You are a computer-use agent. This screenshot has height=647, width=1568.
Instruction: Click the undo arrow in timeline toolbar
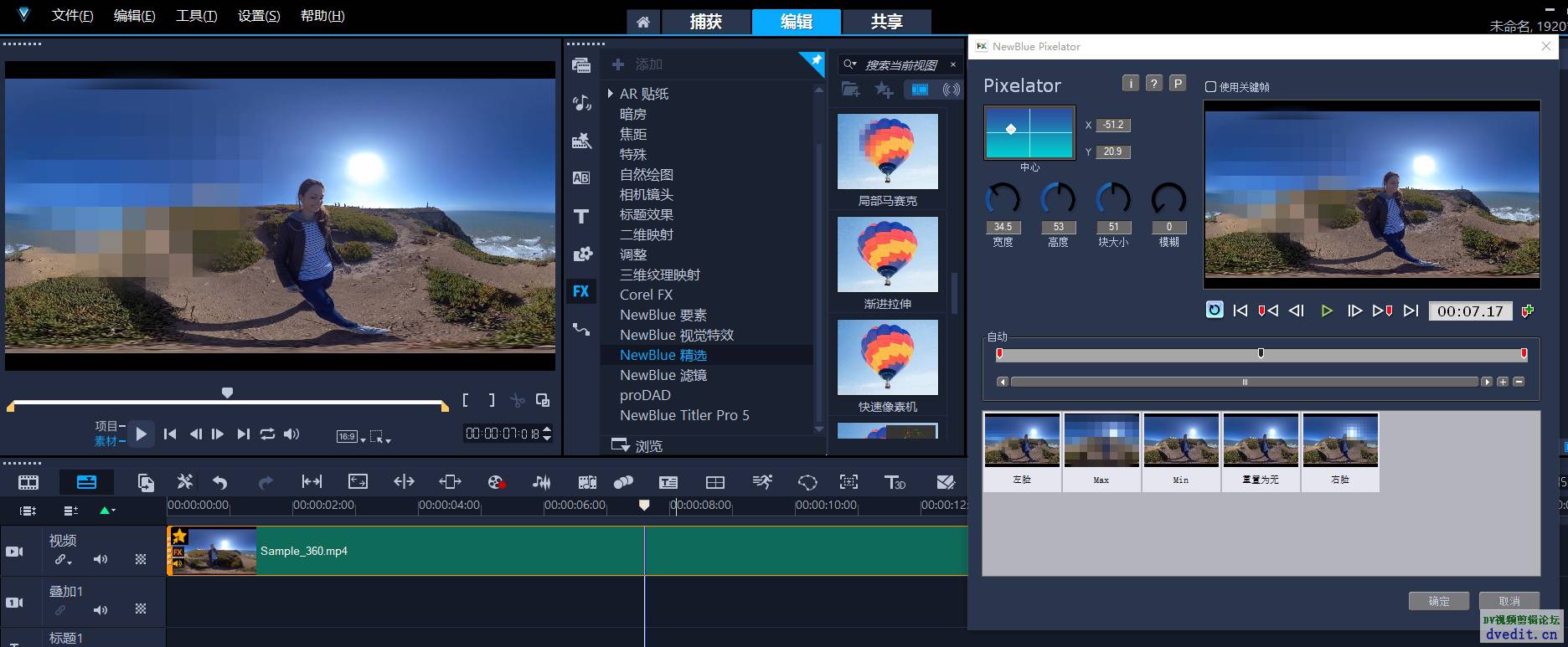(x=220, y=482)
